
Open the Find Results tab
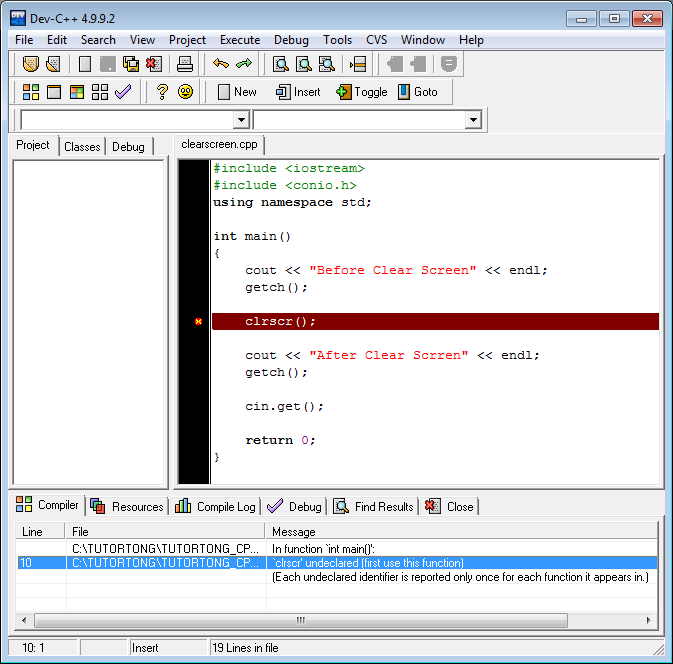(373, 506)
